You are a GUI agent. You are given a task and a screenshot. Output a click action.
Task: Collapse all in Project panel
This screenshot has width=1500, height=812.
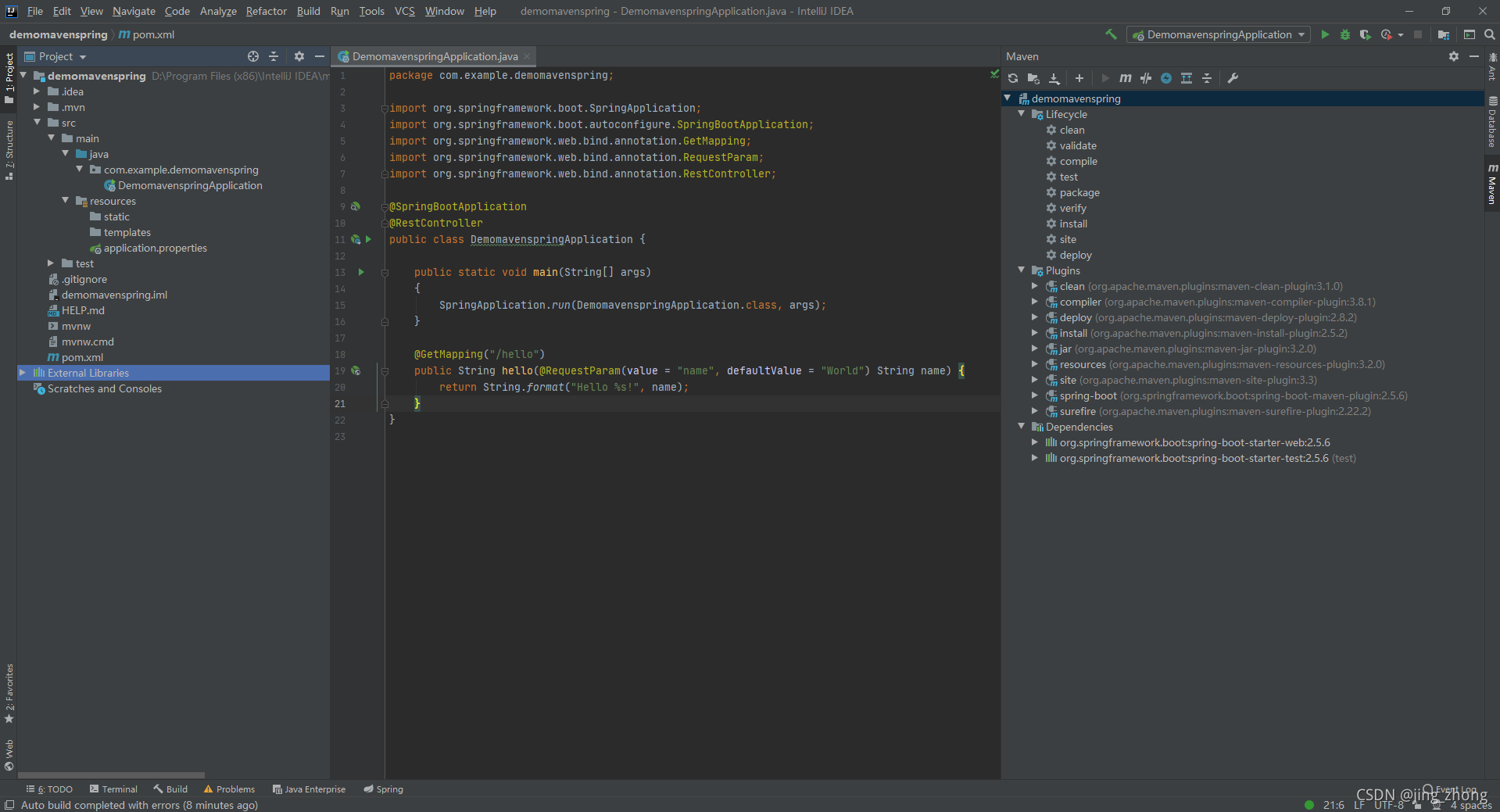point(274,56)
